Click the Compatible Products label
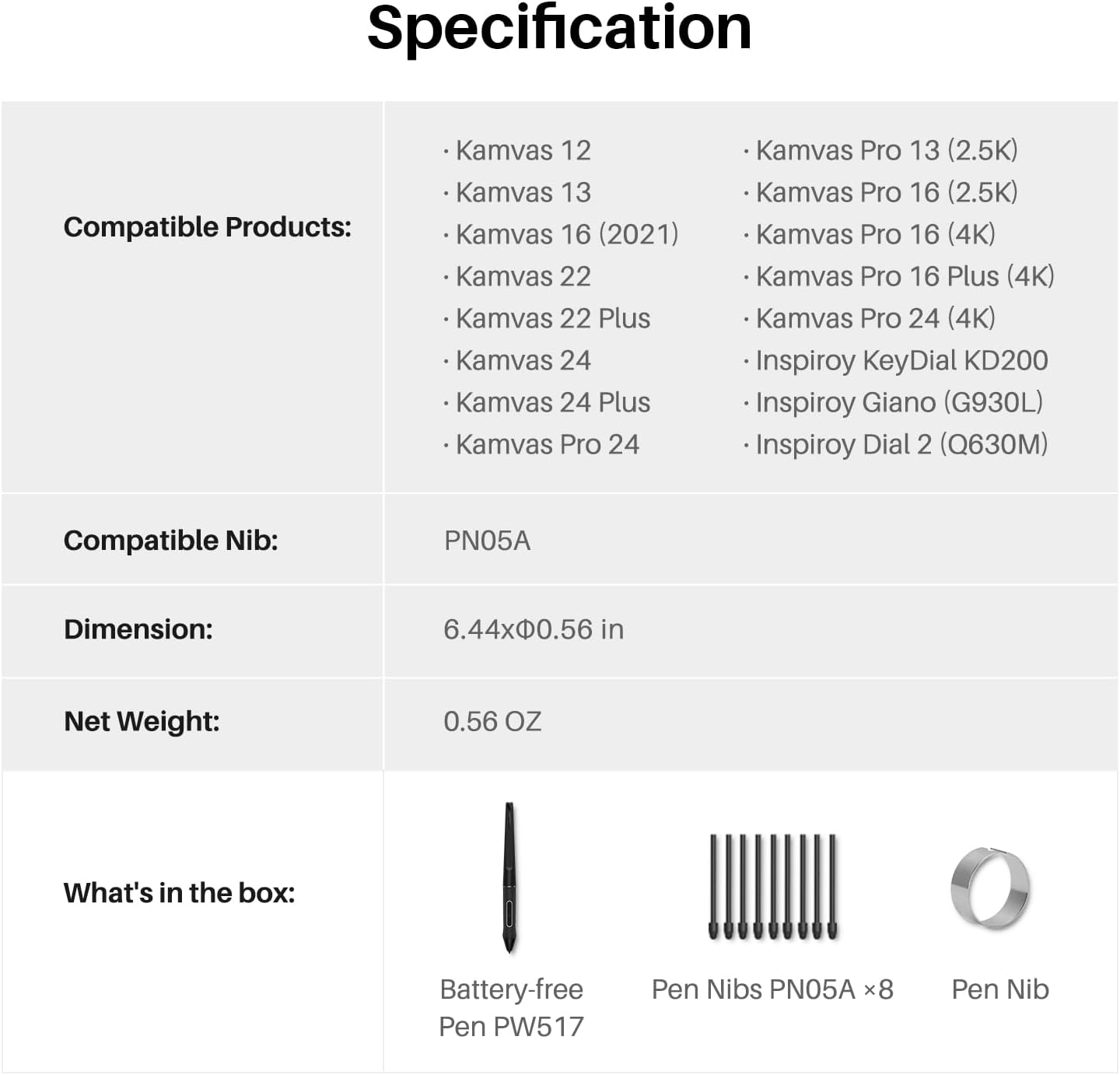Viewport: 1120px width, 1075px height. pos(208,227)
